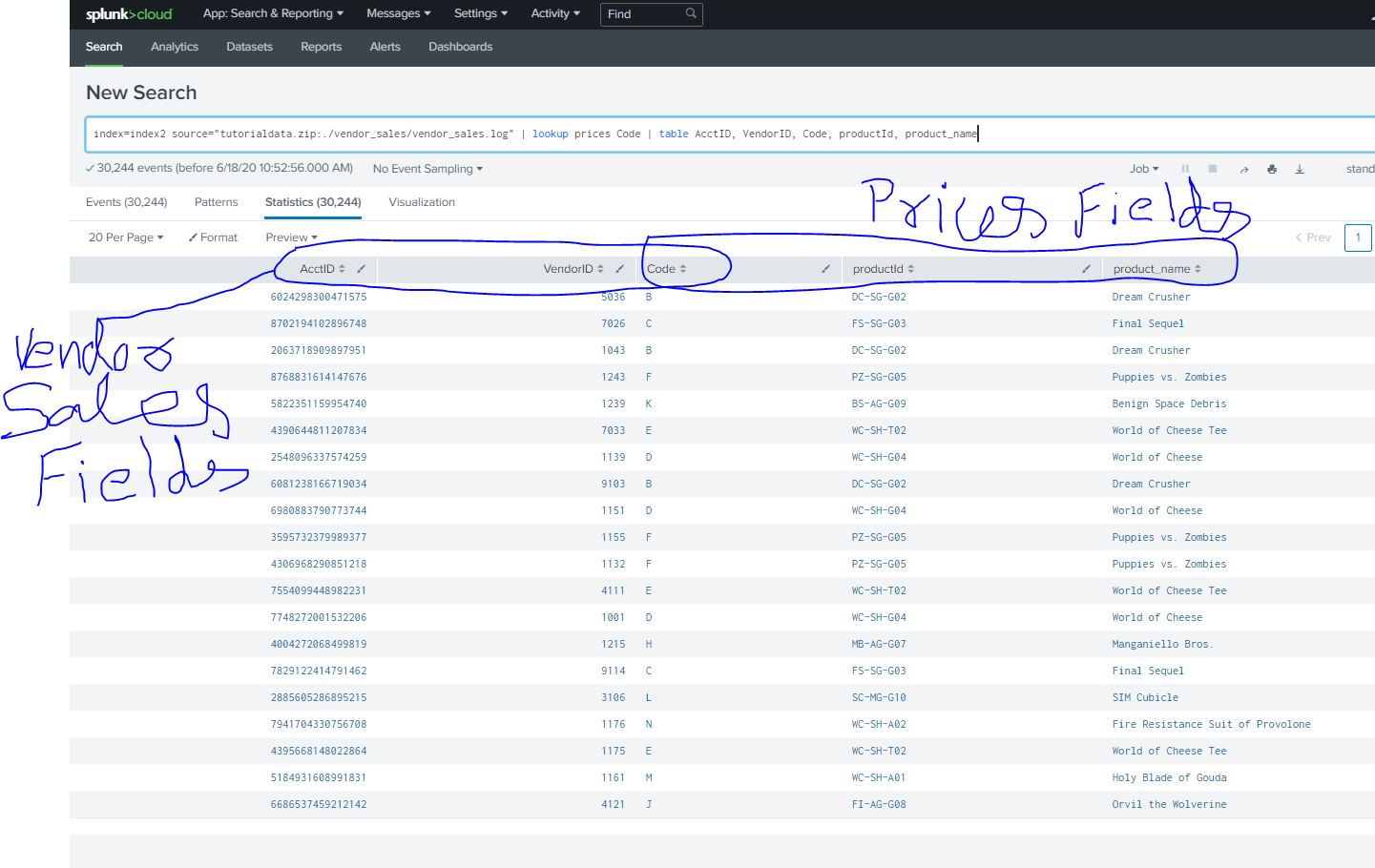The image size is (1375, 868).
Task: Open the No Event Sampling dropdown
Action: pos(426,168)
